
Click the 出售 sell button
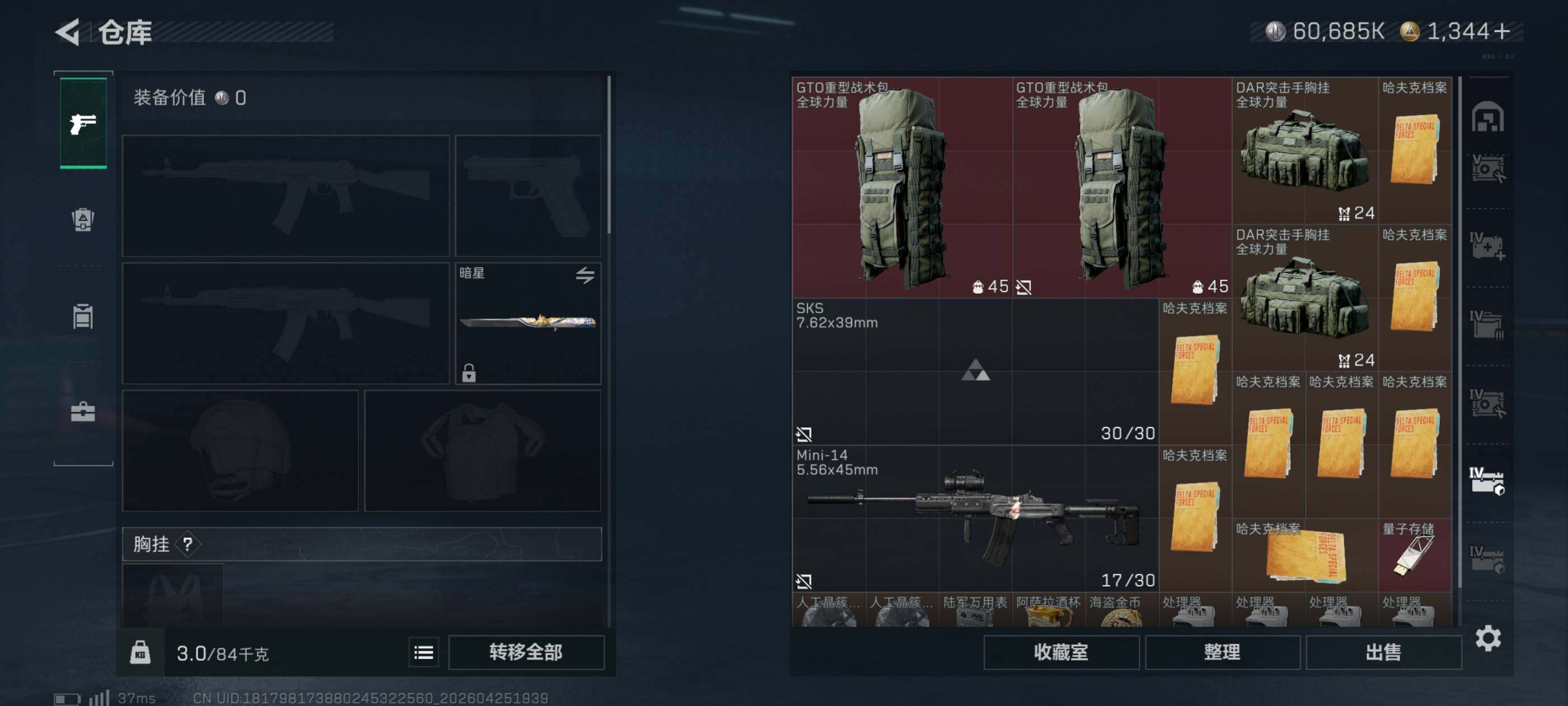click(x=1383, y=652)
